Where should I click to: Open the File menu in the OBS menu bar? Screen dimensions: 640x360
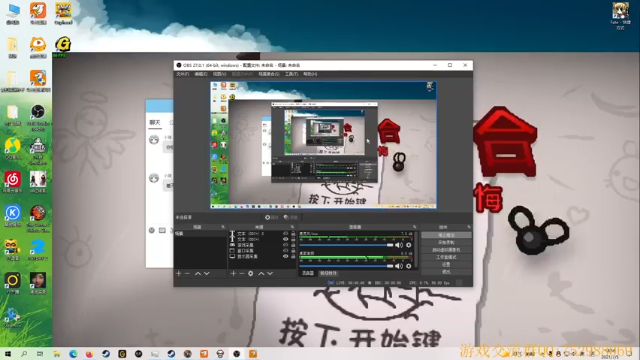(182, 74)
